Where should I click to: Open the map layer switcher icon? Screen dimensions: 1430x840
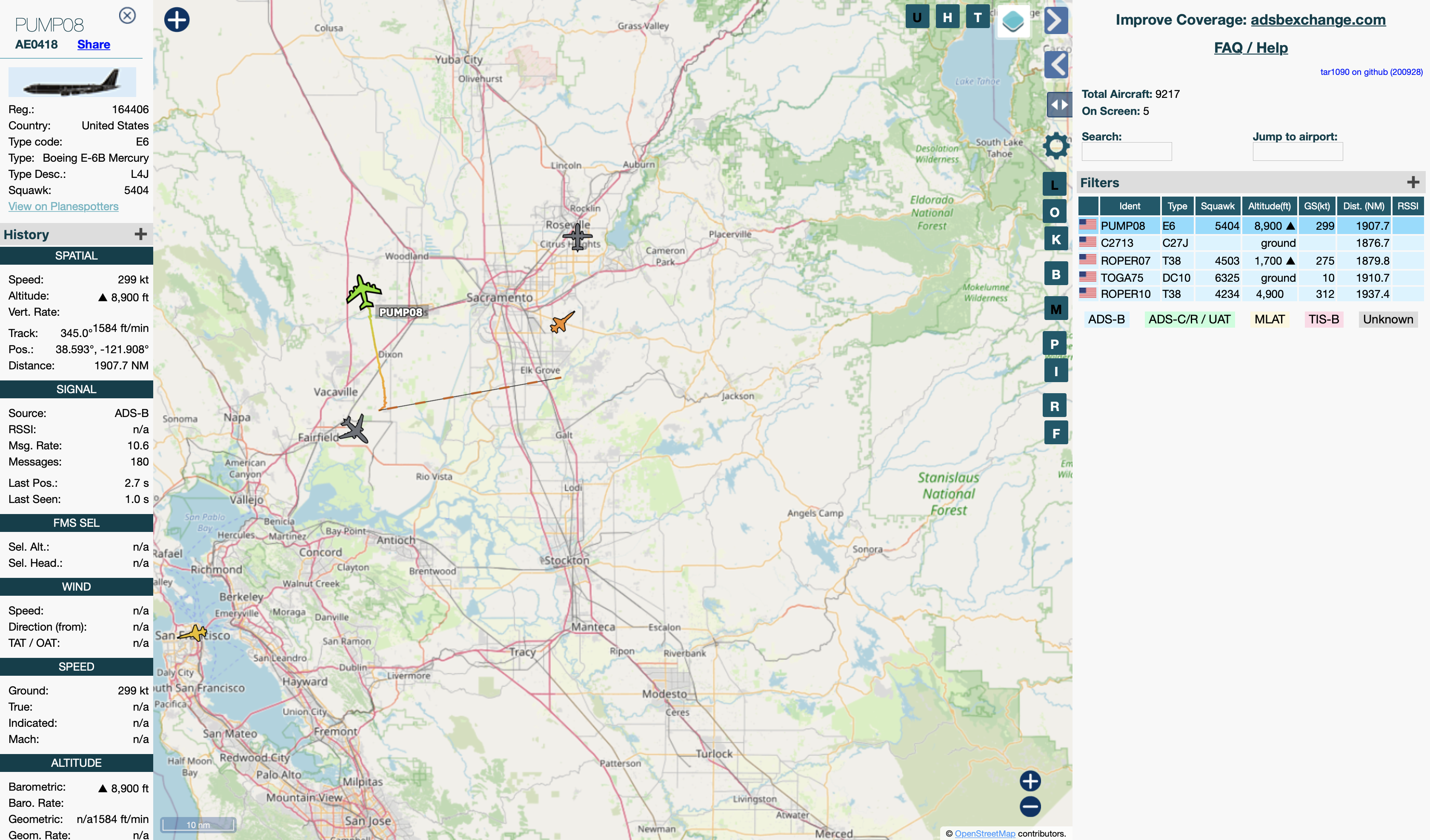coord(1013,22)
